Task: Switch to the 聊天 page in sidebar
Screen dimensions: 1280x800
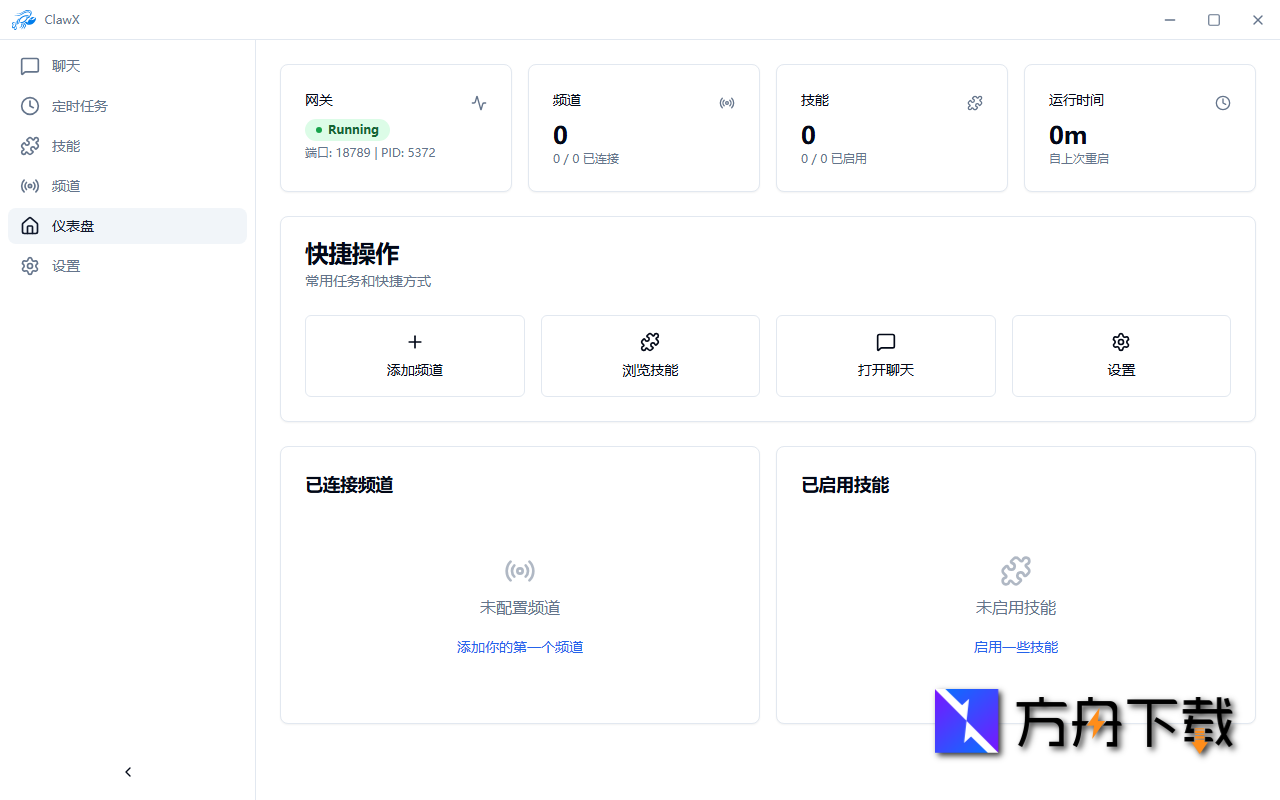Action: point(66,66)
